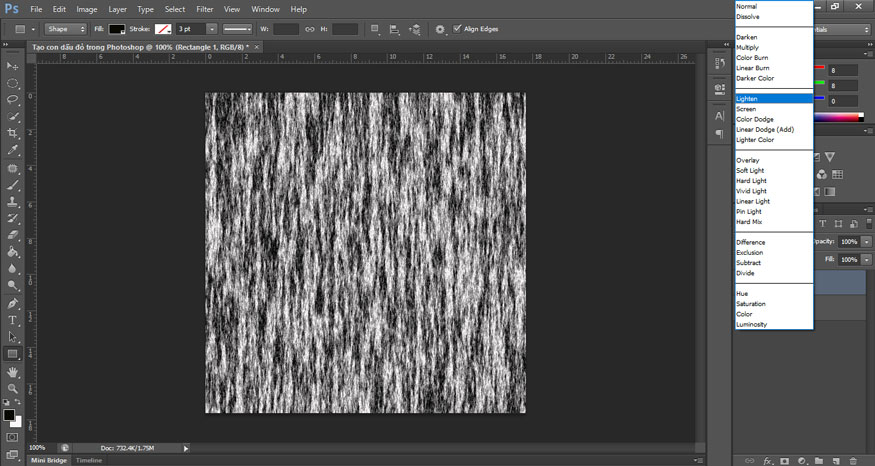875x466 pixels.
Task: Select the Horizontal Type tool
Action: tap(12, 320)
